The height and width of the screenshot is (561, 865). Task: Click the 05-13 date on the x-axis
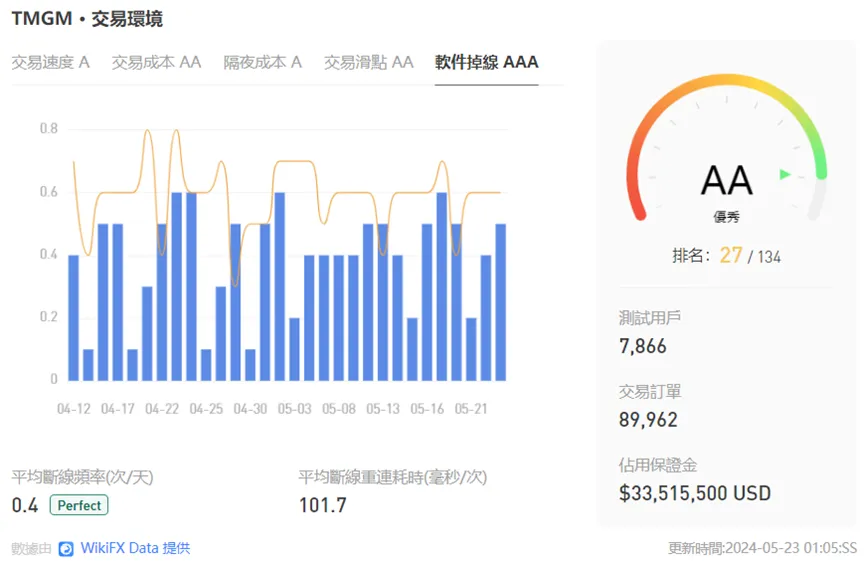383,409
